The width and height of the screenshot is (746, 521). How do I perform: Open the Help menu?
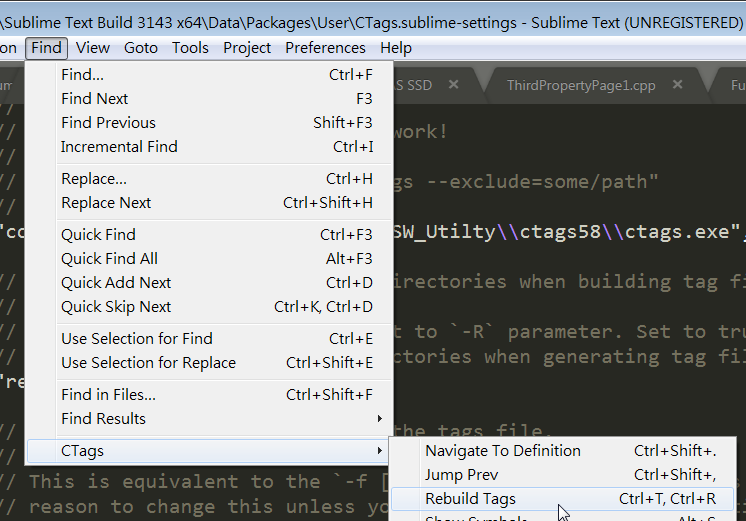pos(396,48)
